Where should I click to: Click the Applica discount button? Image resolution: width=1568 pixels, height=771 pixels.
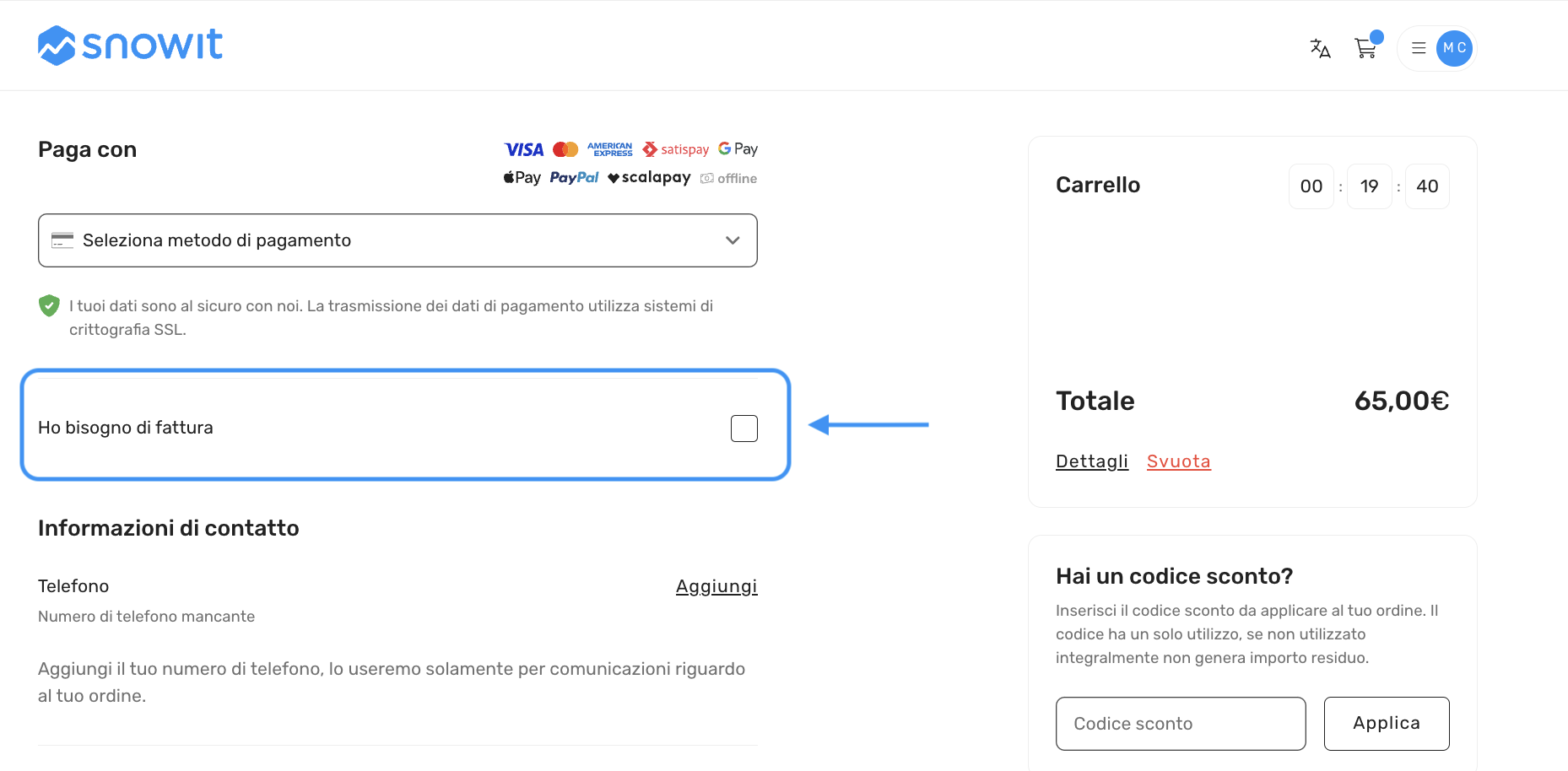click(1387, 724)
